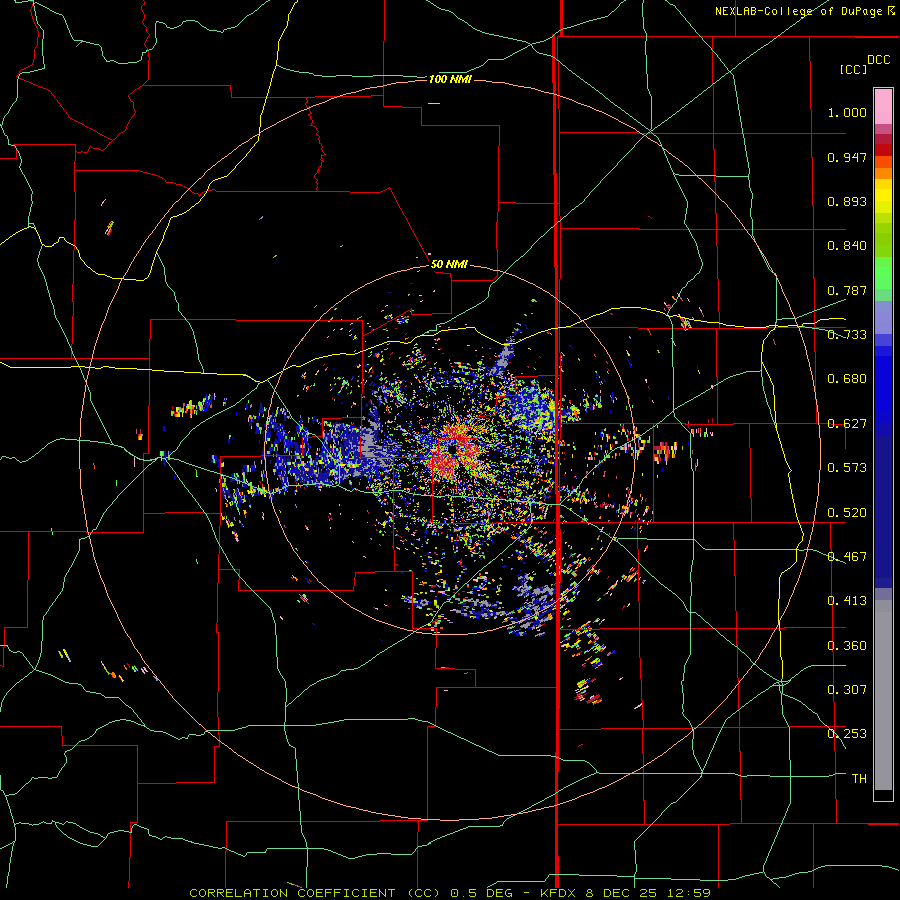The image size is (900, 900).
Task: Click the Correlation Coefficient KFDX caption at bottom
Action: [x=450, y=893]
